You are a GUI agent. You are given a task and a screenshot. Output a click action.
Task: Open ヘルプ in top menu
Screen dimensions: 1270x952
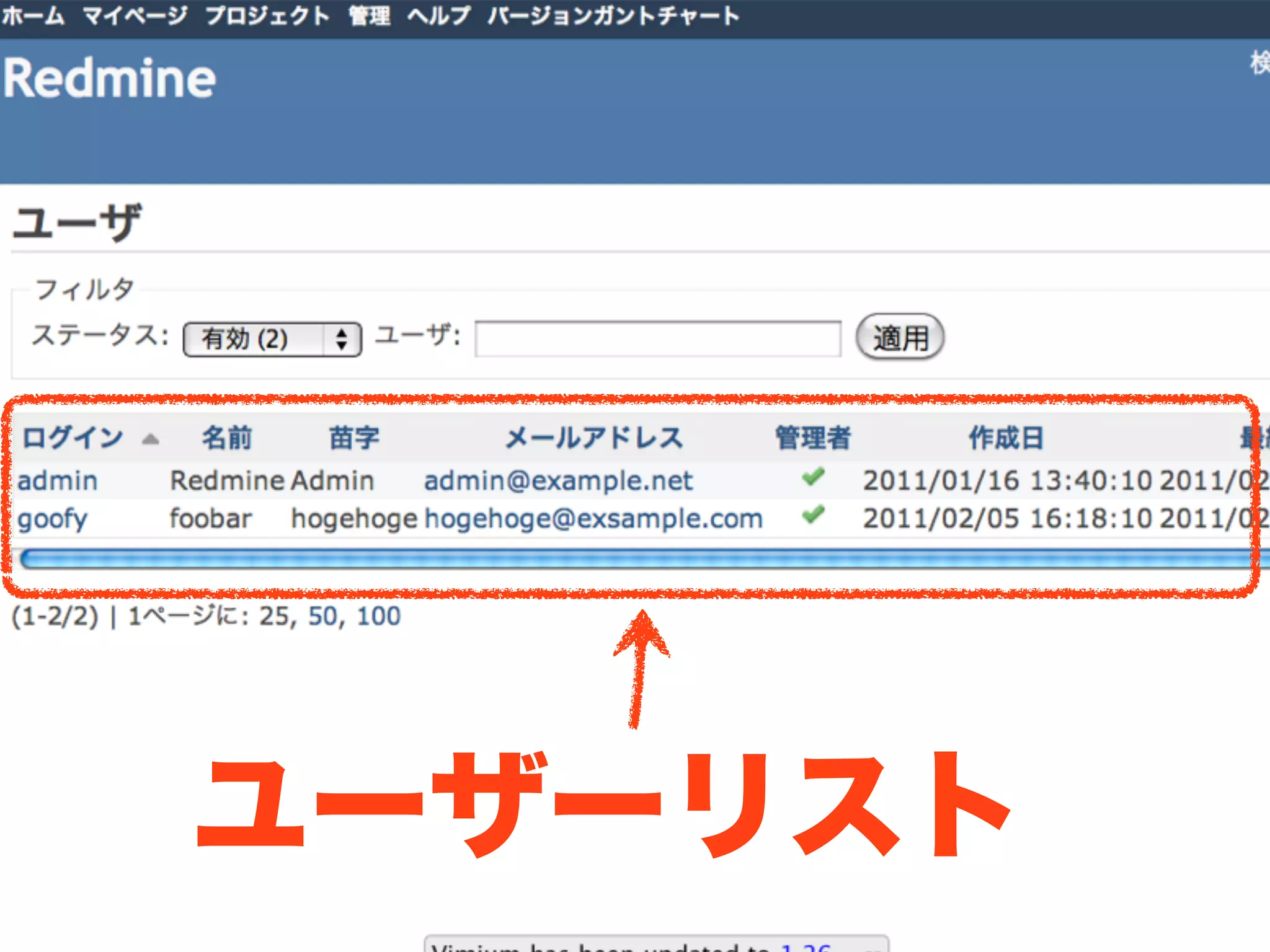pos(439,15)
